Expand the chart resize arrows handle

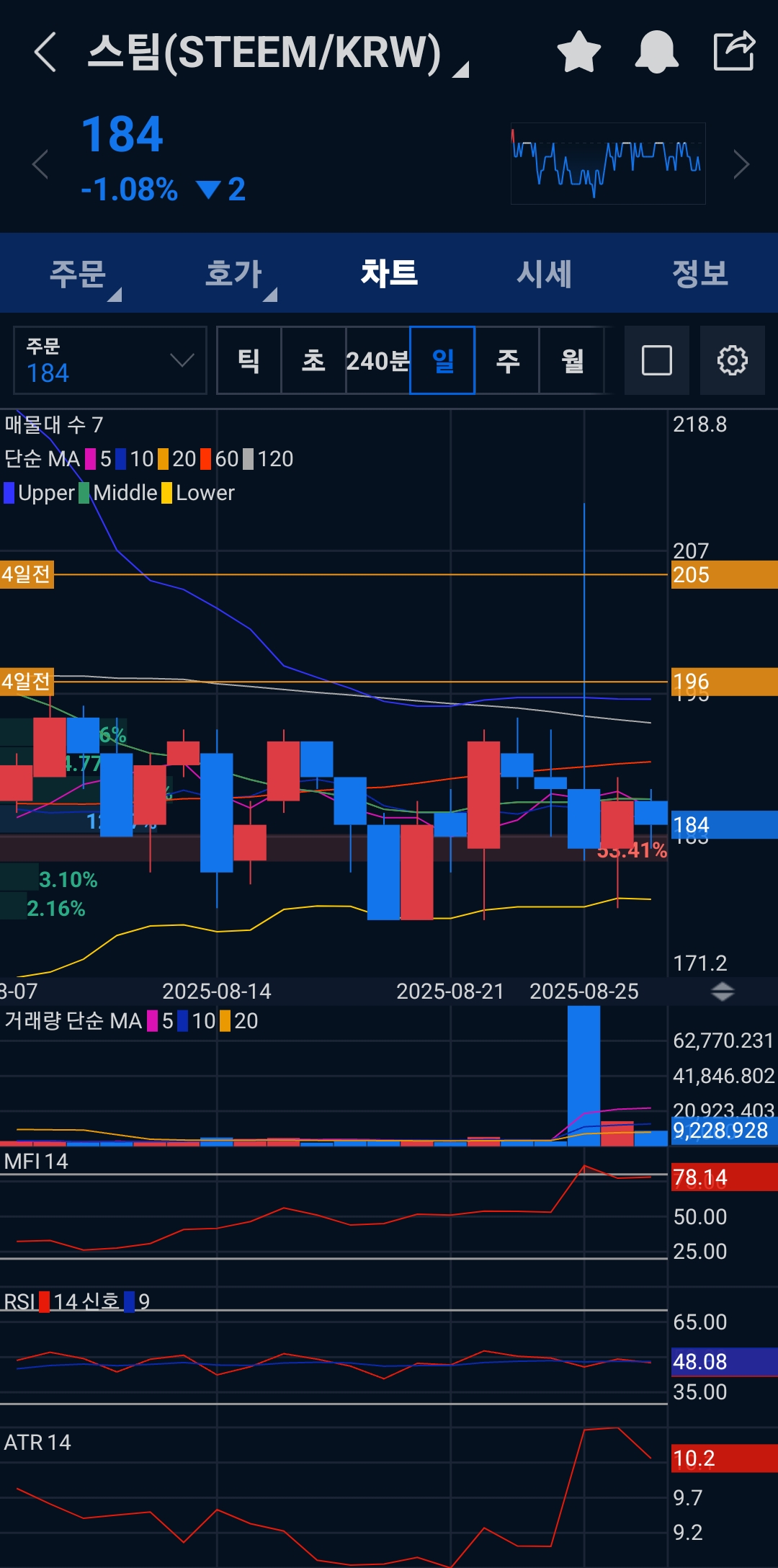coord(723,992)
